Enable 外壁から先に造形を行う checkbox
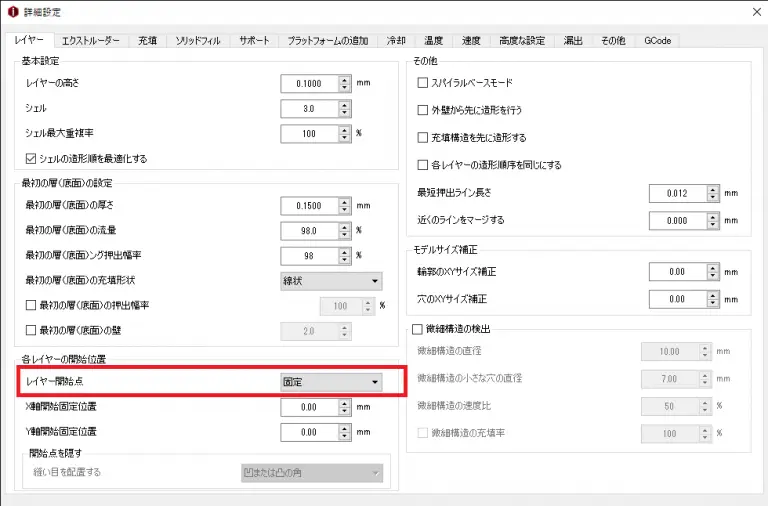Screen dimensions: 768x506 tap(423, 109)
